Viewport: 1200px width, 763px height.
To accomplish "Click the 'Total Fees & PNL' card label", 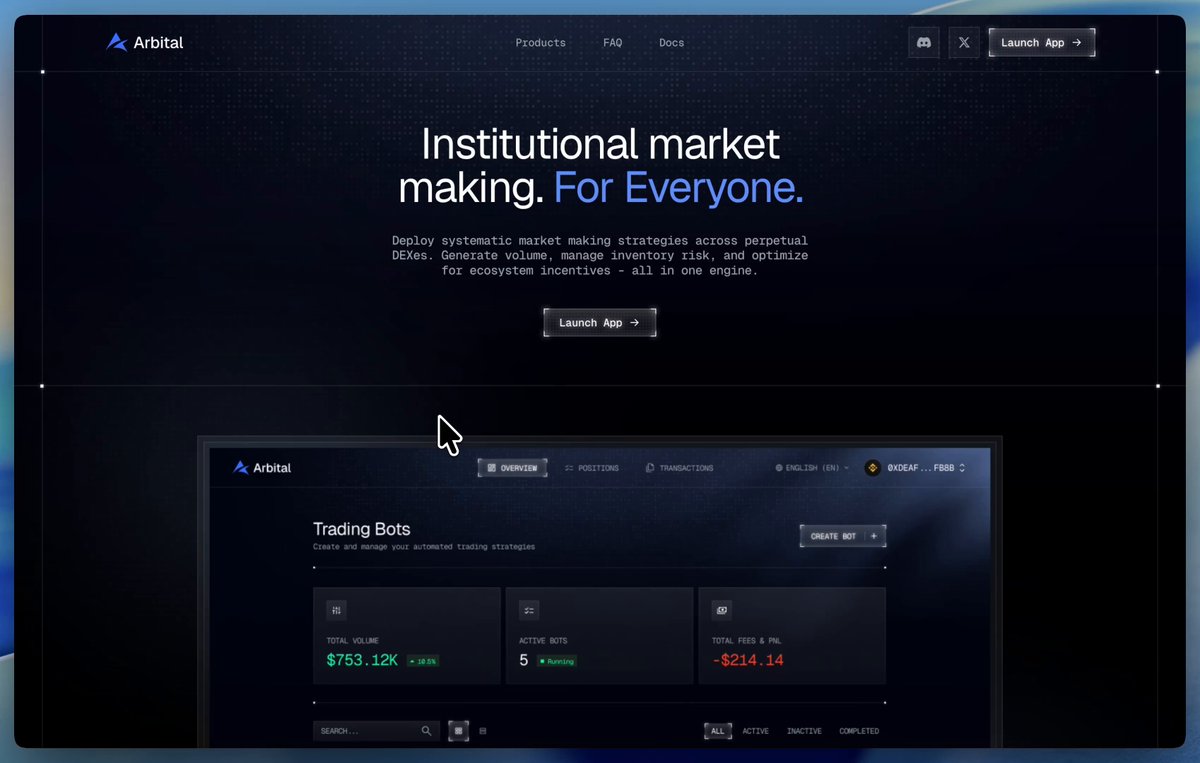I will coord(748,640).
